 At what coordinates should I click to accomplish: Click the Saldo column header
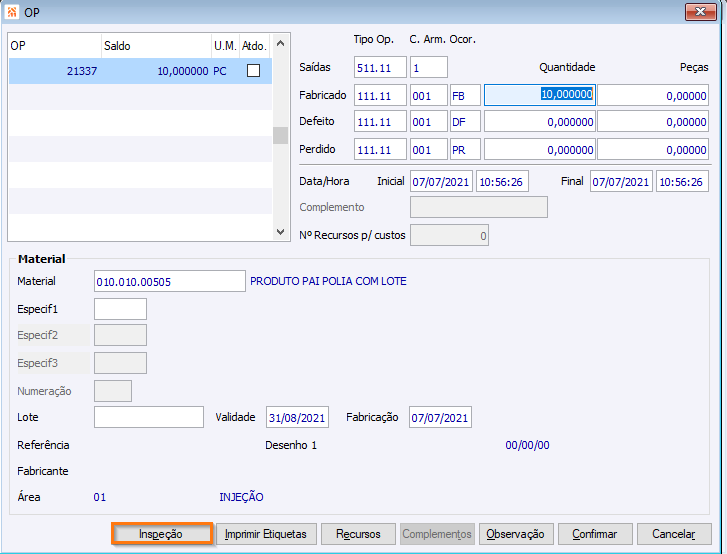point(156,45)
